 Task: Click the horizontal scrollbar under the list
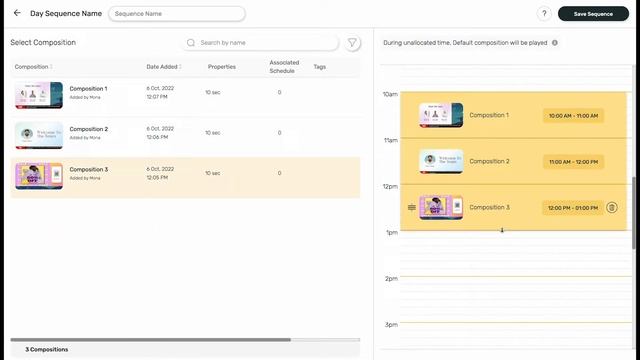coord(151,340)
